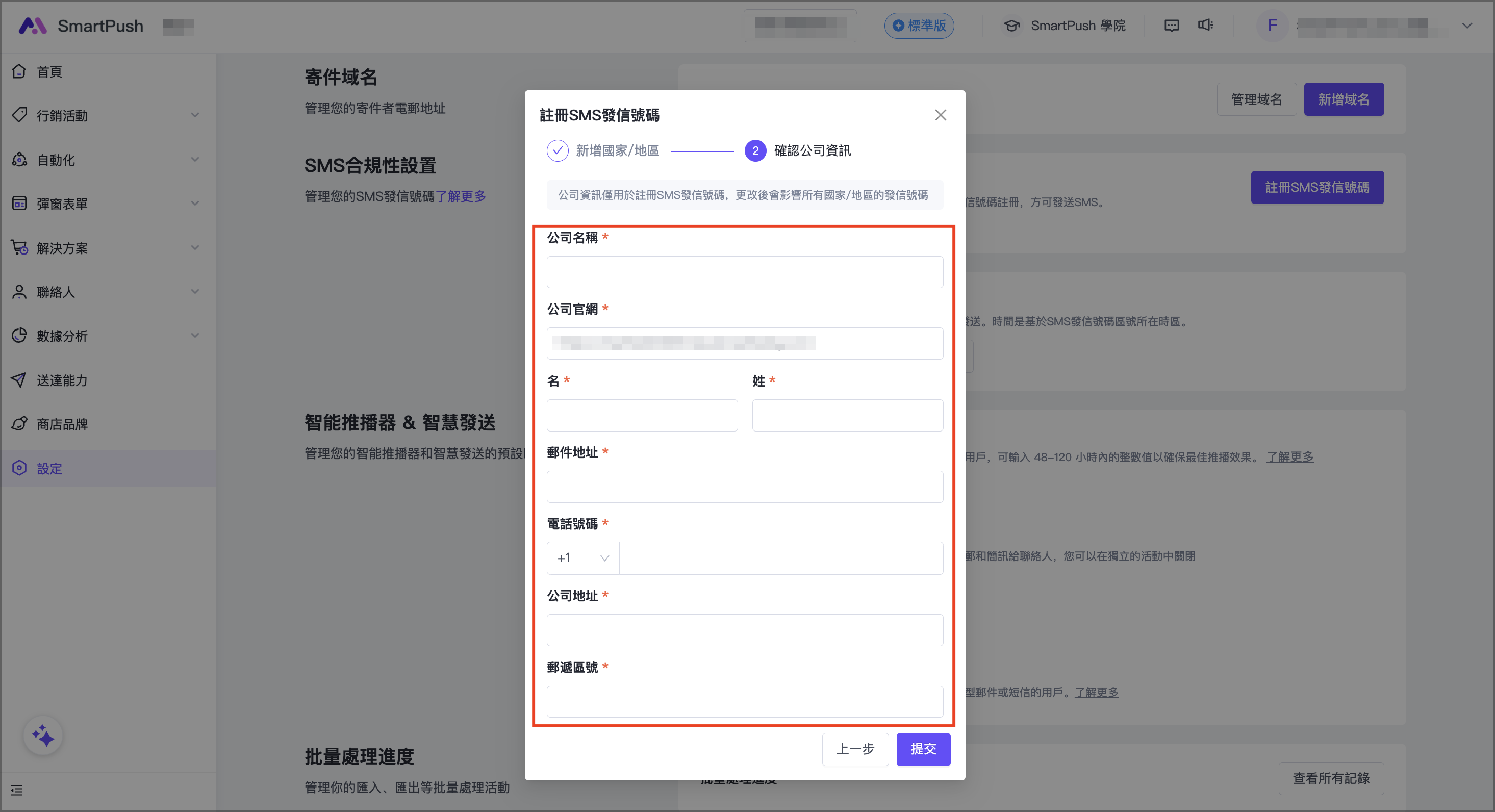Go to 首頁 in the sidebar
Screen dimensions: 1495x812
[x=49, y=71]
